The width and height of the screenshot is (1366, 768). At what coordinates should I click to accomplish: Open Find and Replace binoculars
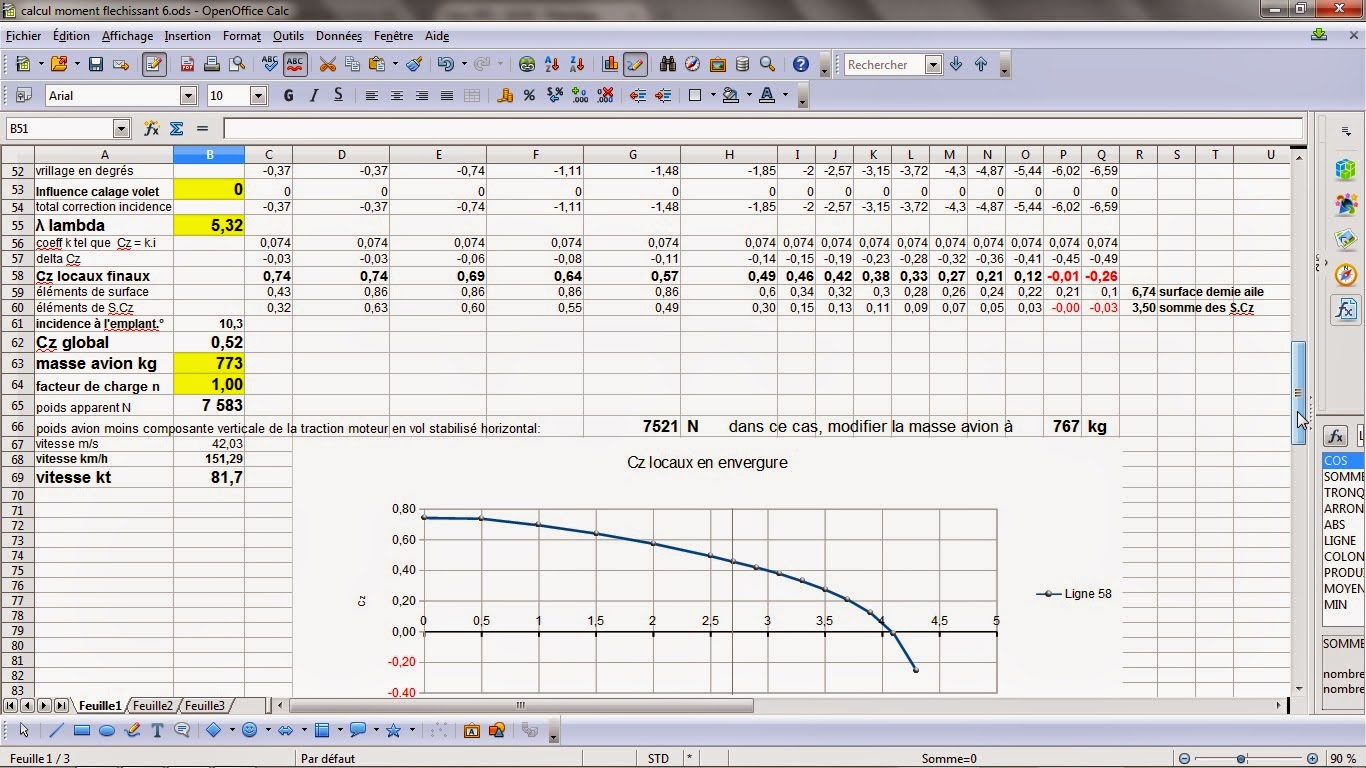(x=668, y=64)
